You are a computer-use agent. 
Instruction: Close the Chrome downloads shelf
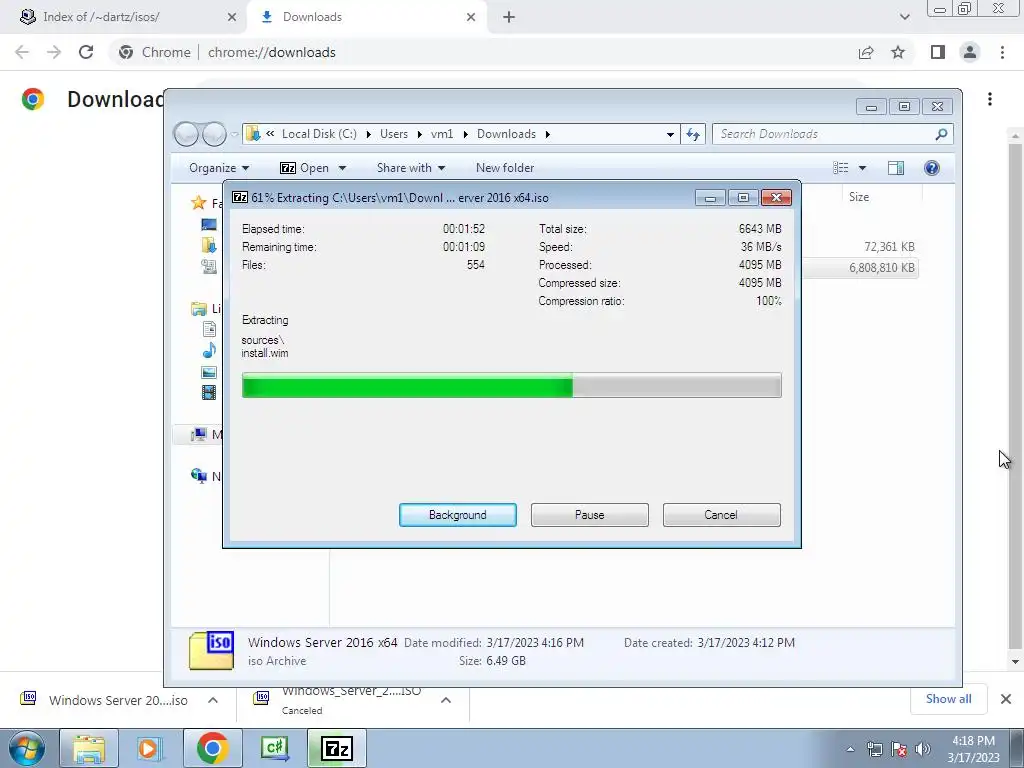click(x=1006, y=699)
